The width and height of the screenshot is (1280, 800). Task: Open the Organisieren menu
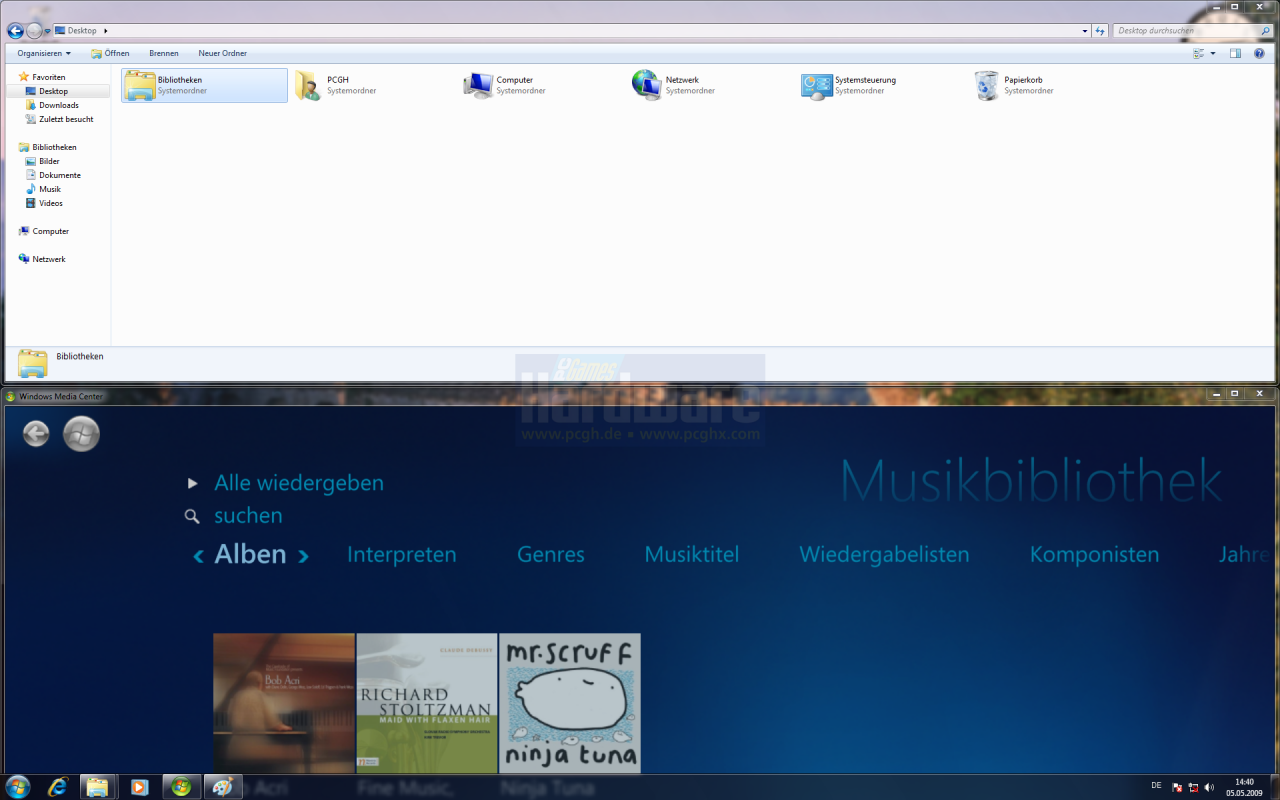(44, 53)
